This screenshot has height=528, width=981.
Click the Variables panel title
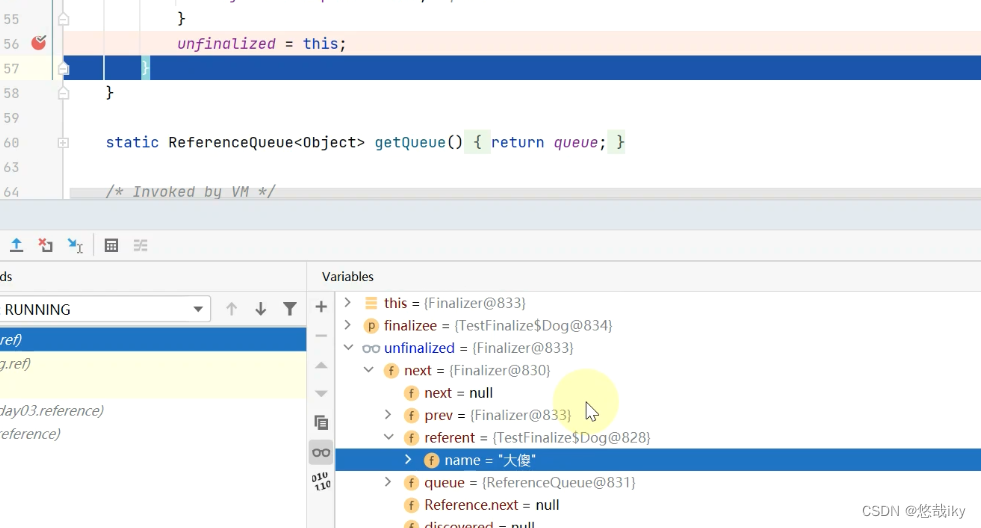347,277
